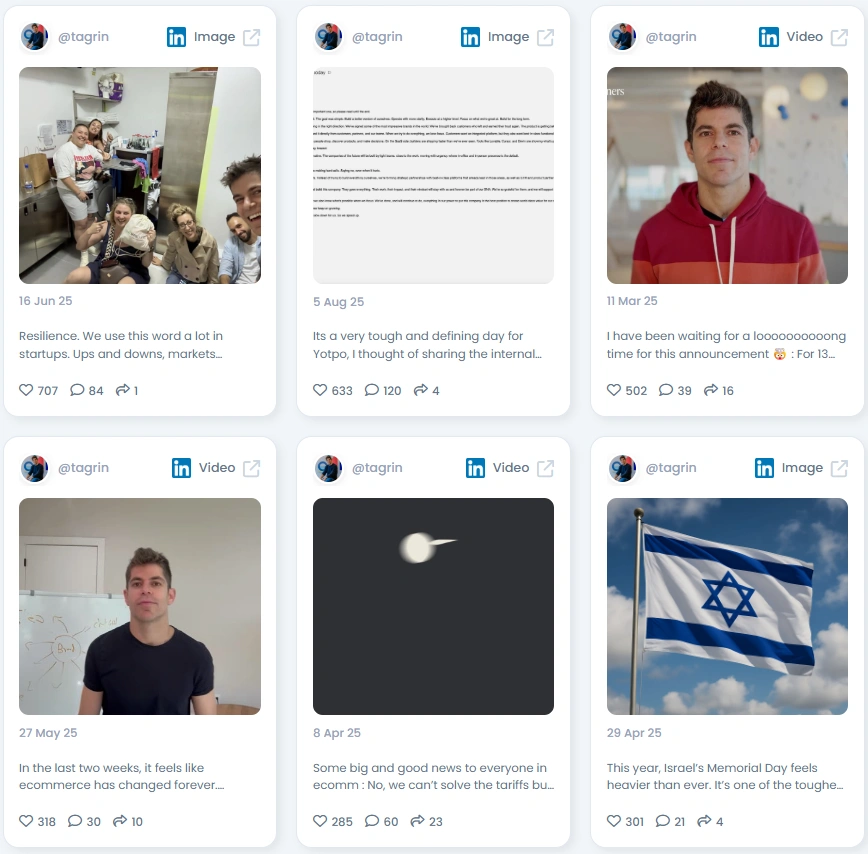Image resolution: width=868 pixels, height=854 pixels.
Task: Open the Israeli flag image thumbnail
Action: [x=727, y=606]
